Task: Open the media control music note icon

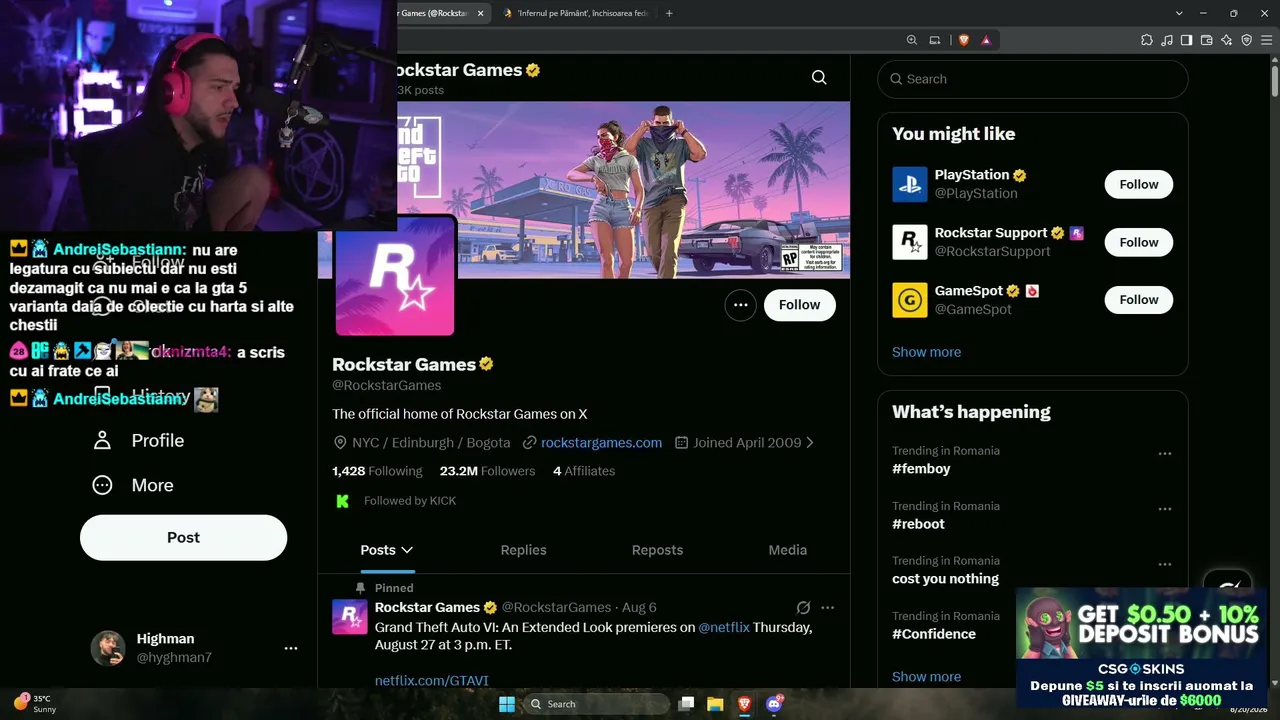Action: point(1167,40)
